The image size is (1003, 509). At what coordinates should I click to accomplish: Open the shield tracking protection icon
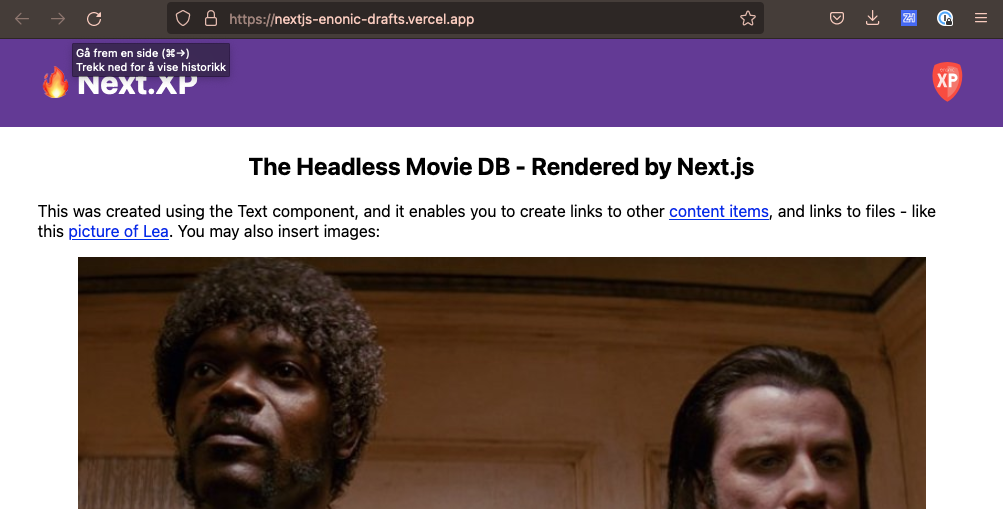[x=183, y=19]
